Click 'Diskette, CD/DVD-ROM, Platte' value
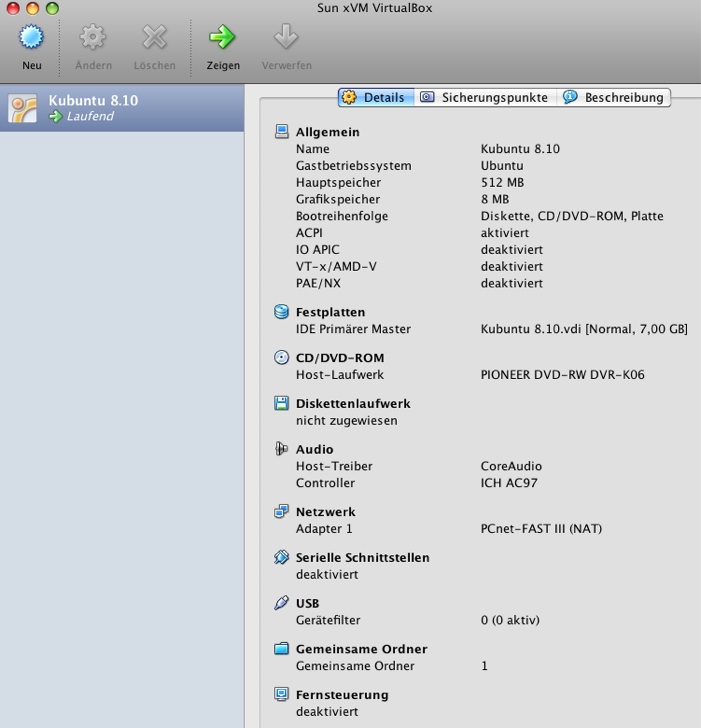 [572, 216]
